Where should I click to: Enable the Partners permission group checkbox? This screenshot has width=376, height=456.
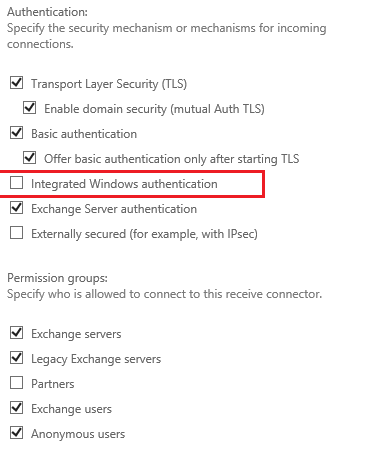(16, 383)
